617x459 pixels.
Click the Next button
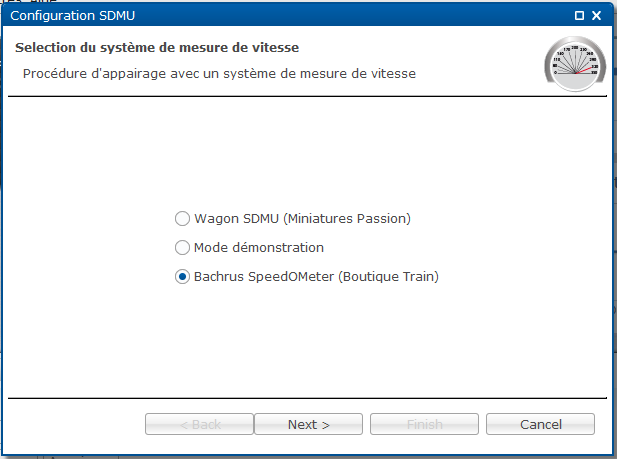point(308,424)
